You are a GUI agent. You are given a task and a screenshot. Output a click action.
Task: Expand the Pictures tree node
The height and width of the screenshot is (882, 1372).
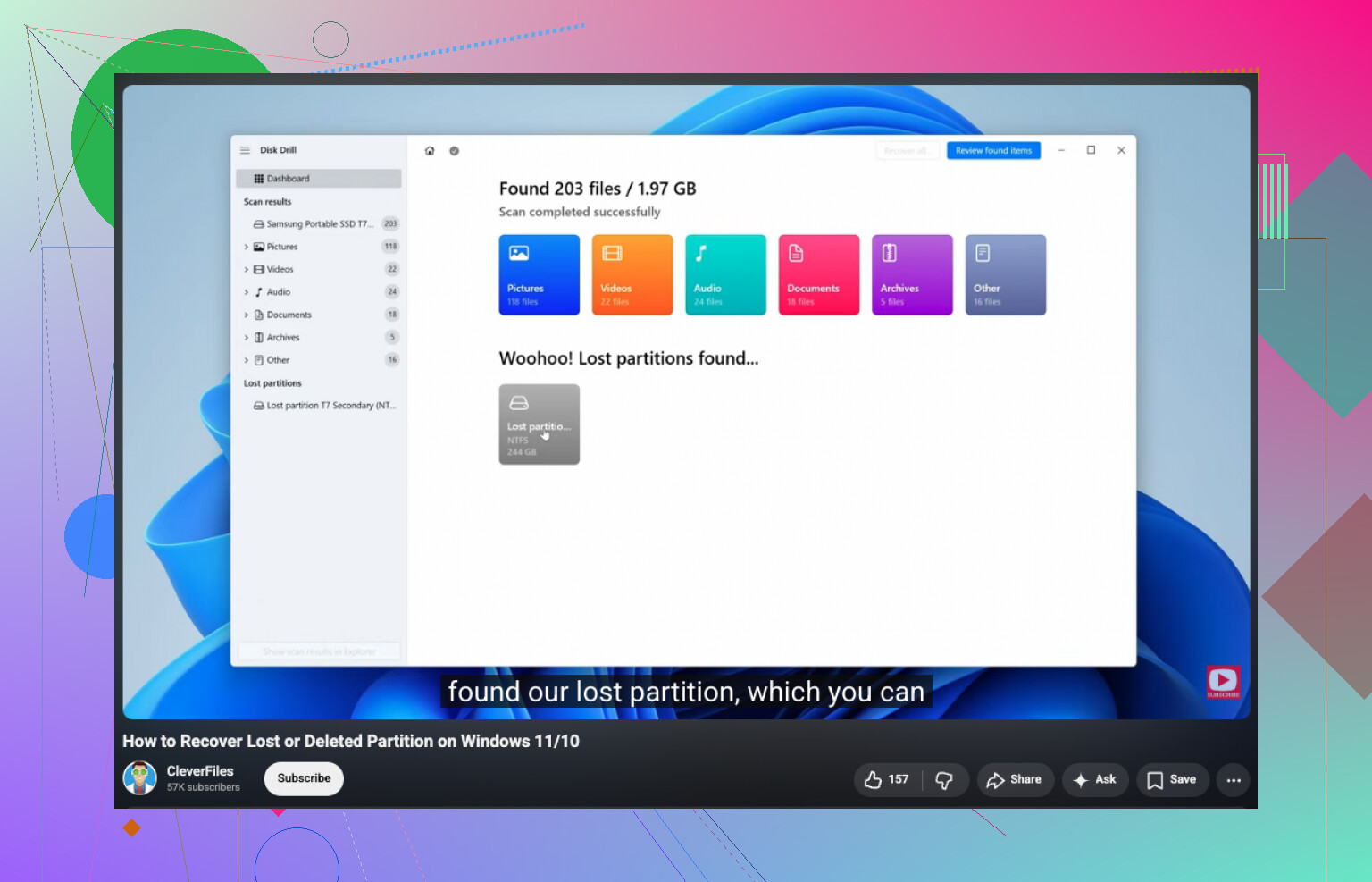(247, 247)
